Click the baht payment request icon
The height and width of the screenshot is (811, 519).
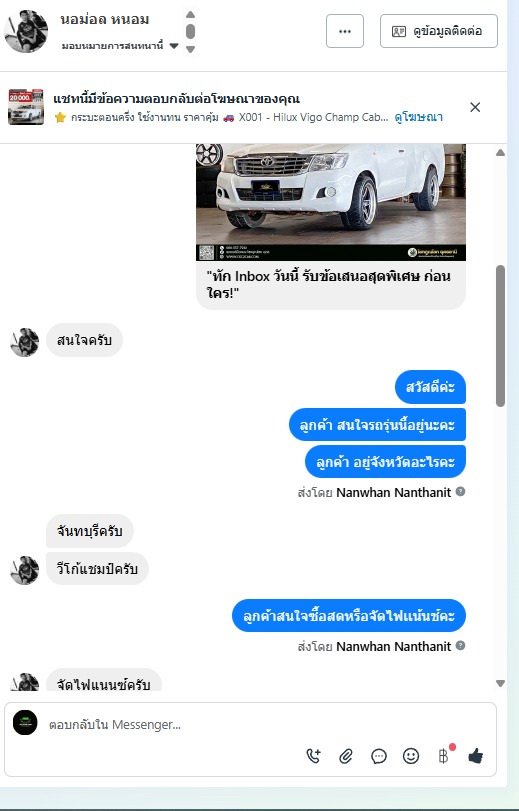pos(443,756)
